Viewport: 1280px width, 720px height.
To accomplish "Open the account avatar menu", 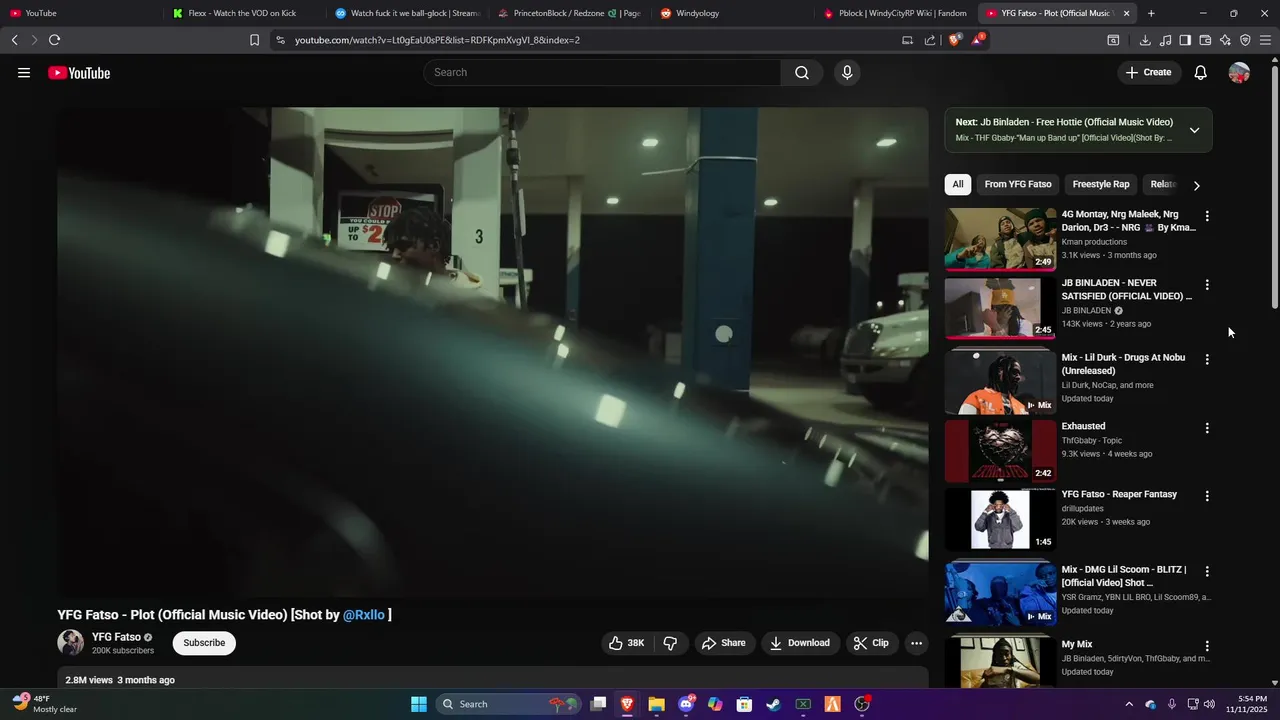I will click(x=1239, y=72).
